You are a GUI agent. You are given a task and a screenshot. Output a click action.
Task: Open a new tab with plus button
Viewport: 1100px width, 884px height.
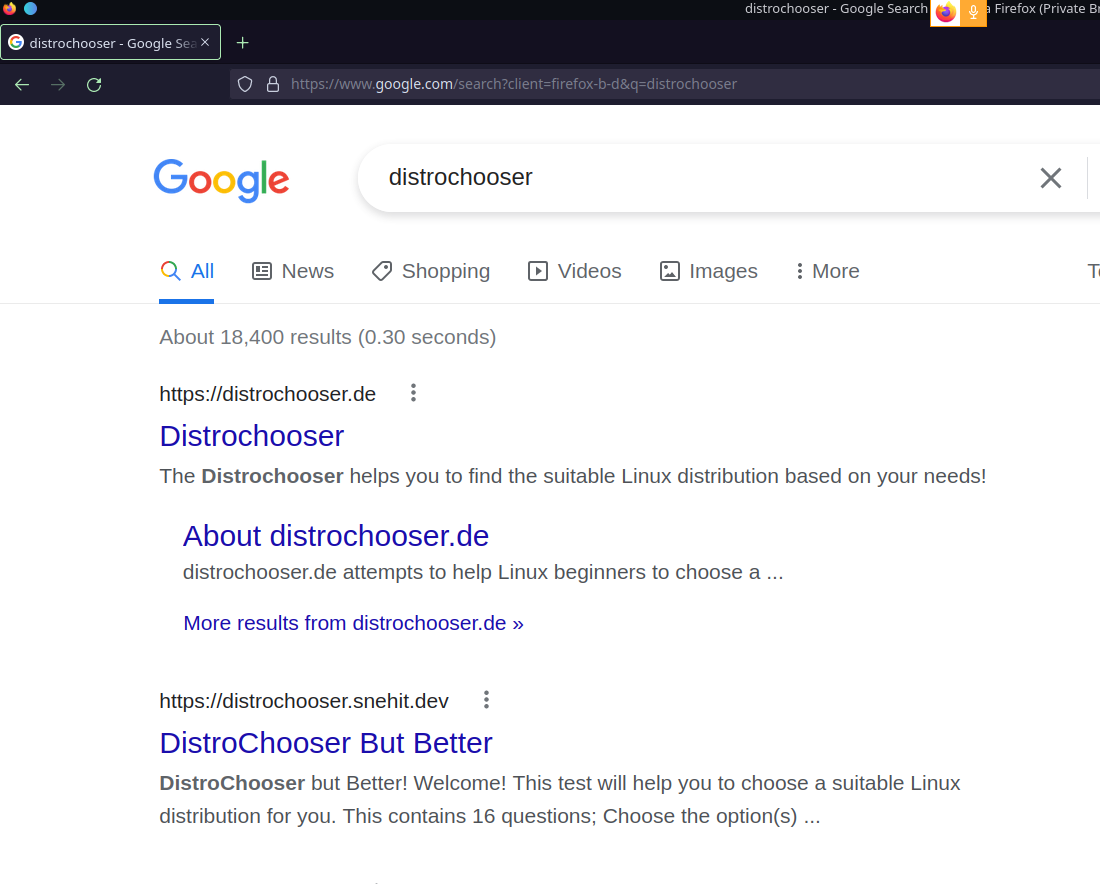[x=243, y=43]
